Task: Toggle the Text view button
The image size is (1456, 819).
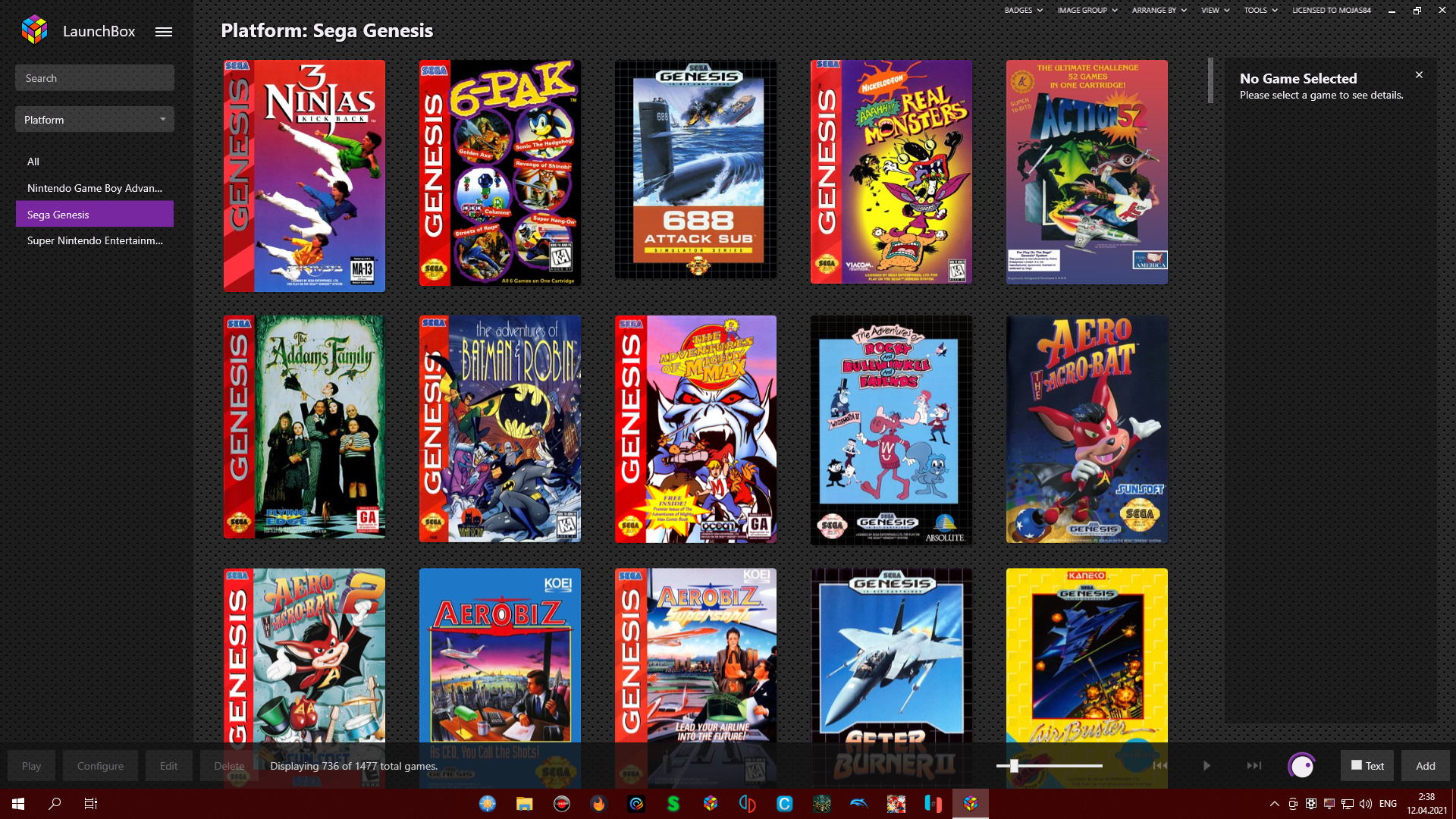Action: click(x=1367, y=766)
